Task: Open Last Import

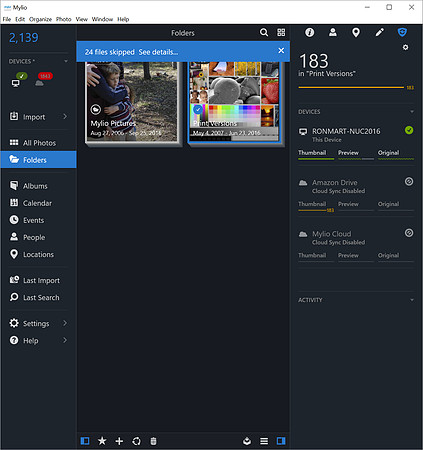Action: (x=38, y=280)
